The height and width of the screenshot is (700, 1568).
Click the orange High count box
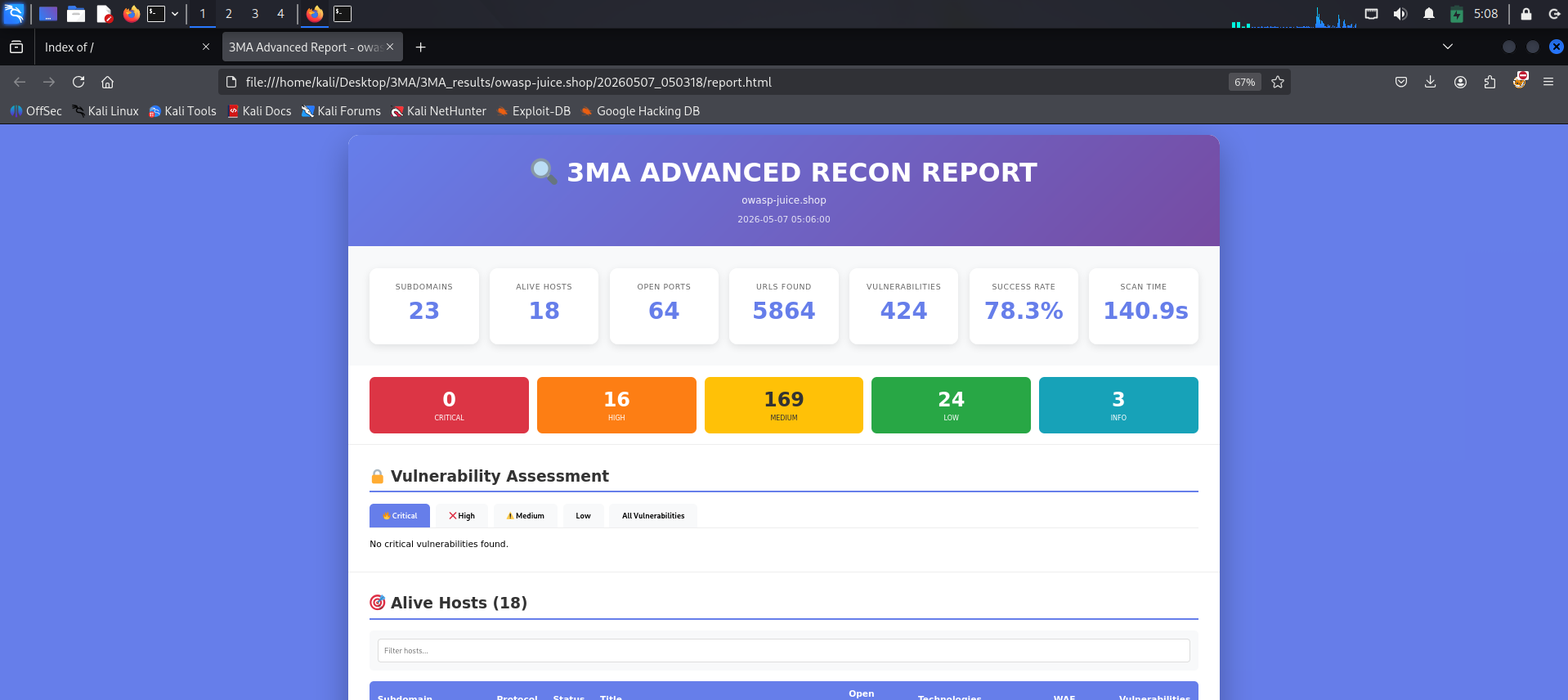(x=616, y=405)
